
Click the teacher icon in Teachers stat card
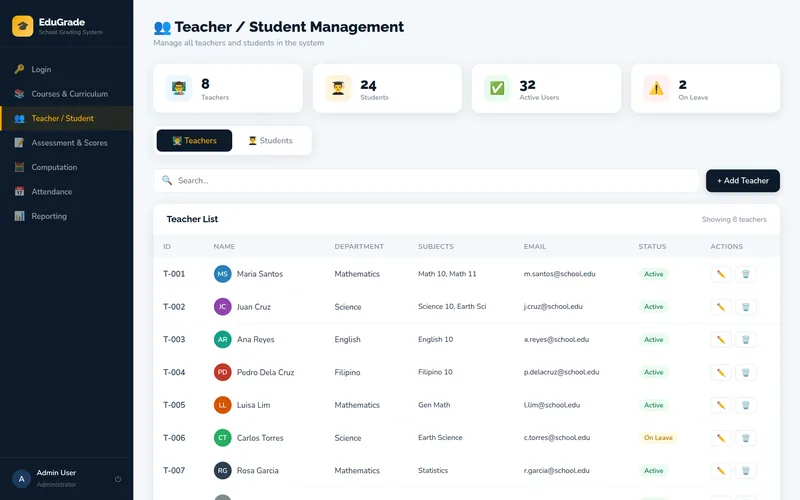[179, 88]
